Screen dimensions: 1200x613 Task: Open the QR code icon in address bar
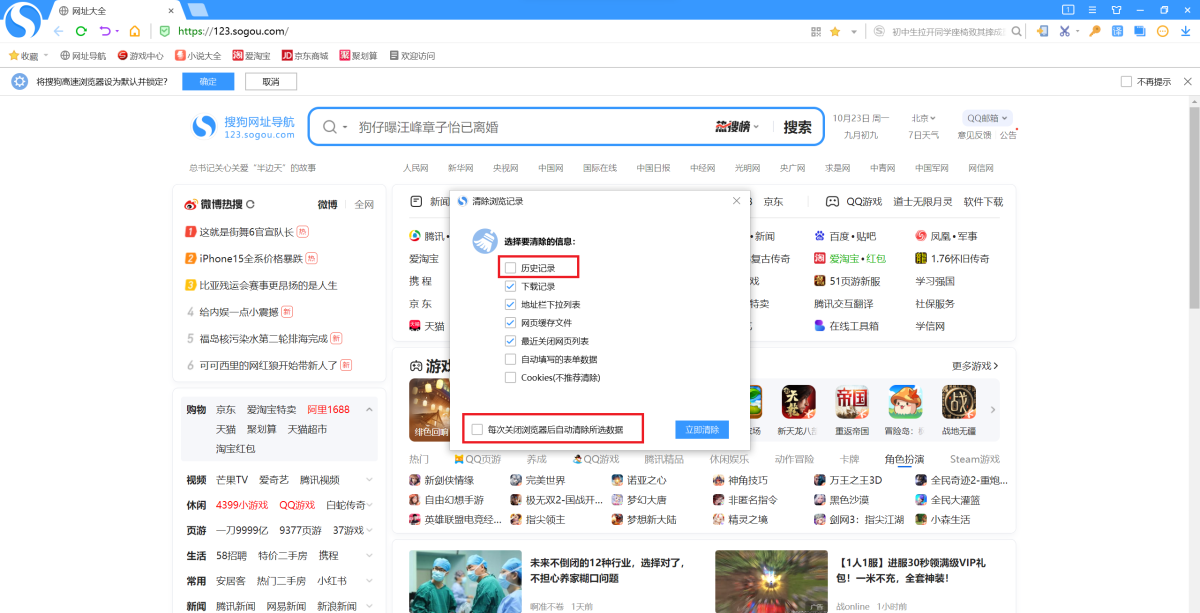[x=816, y=31]
